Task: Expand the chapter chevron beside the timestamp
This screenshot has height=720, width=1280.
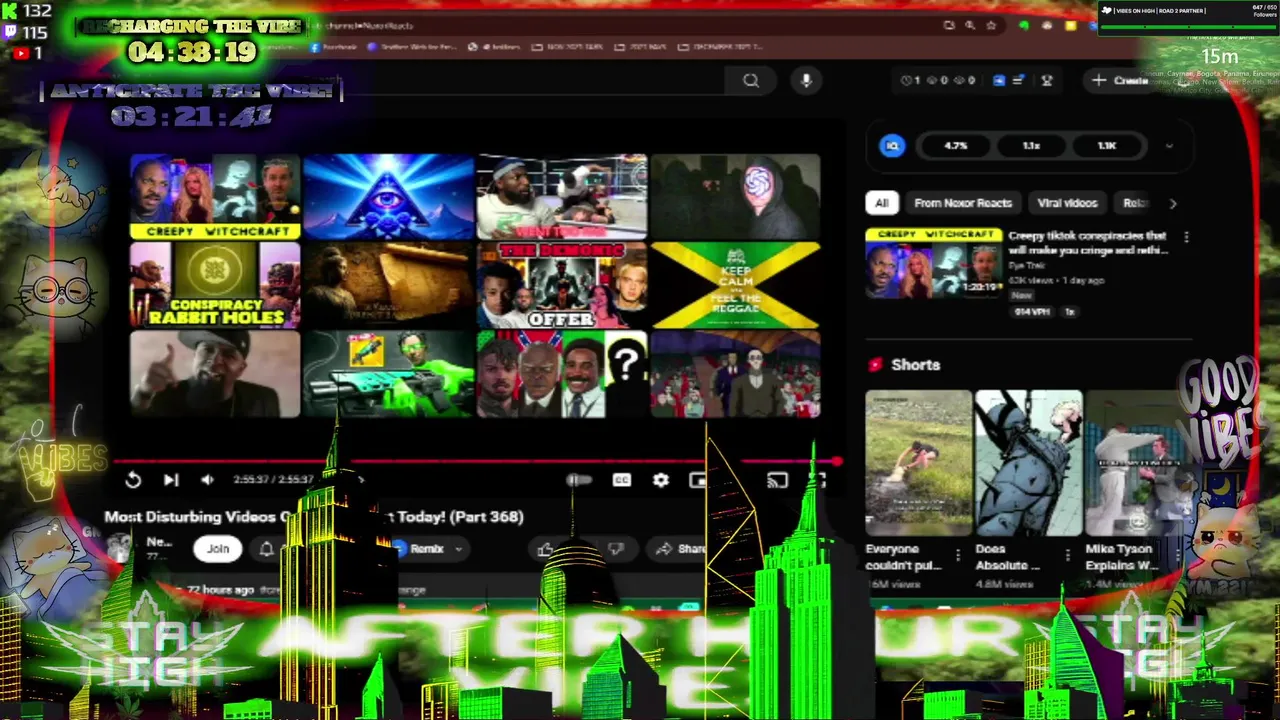Action: (361, 480)
